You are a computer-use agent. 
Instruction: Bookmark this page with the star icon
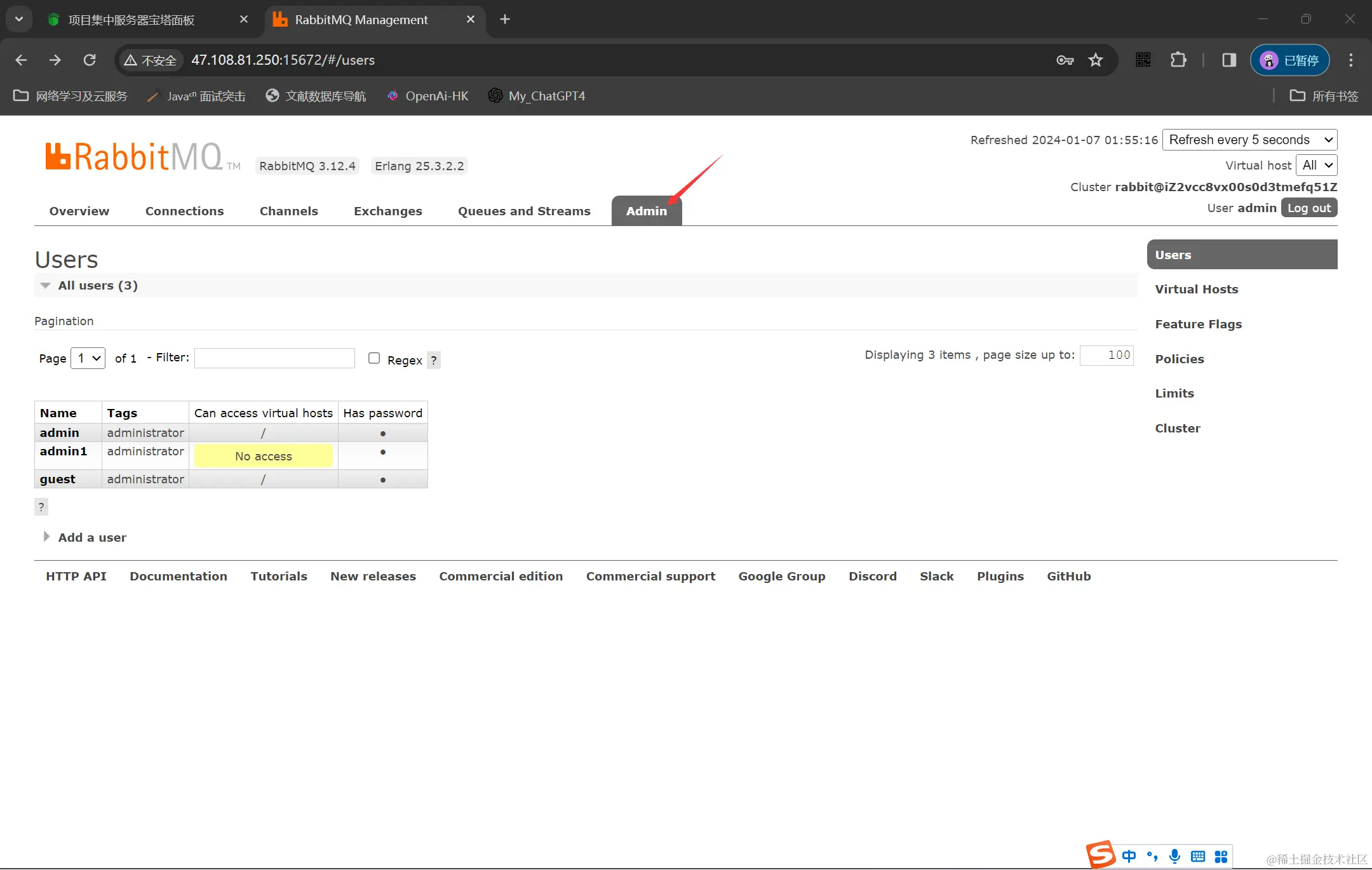(x=1096, y=60)
